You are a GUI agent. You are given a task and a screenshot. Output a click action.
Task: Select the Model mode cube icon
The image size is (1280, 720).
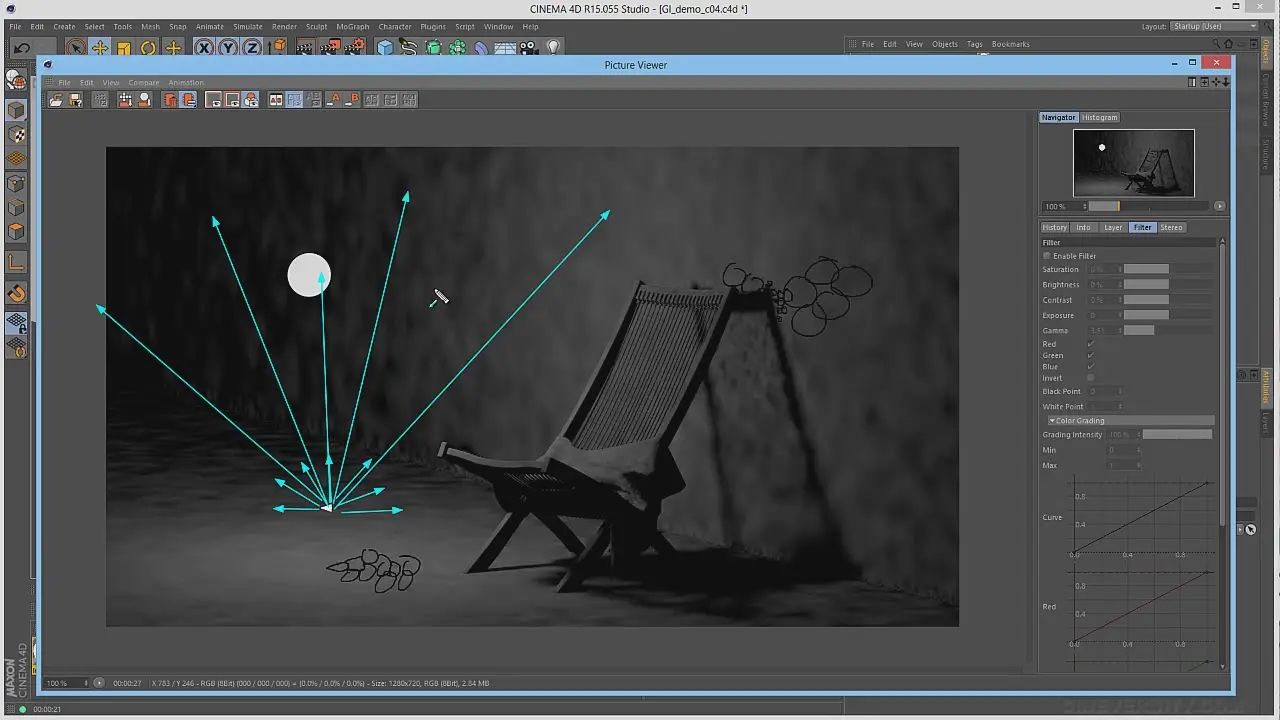(x=16, y=110)
